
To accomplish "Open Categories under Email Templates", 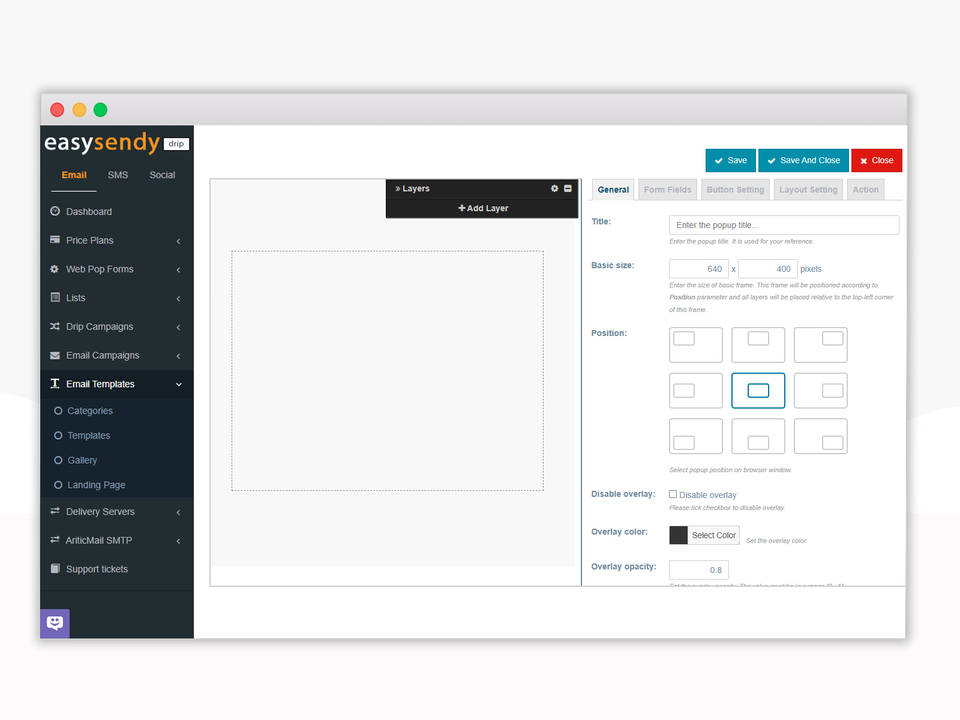I will point(89,411).
